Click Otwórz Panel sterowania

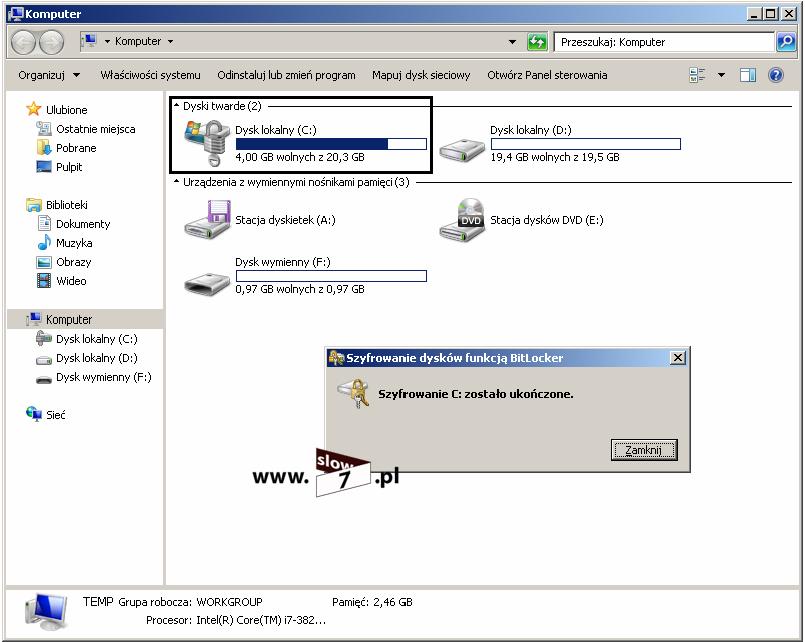pyautogui.click(x=547, y=75)
